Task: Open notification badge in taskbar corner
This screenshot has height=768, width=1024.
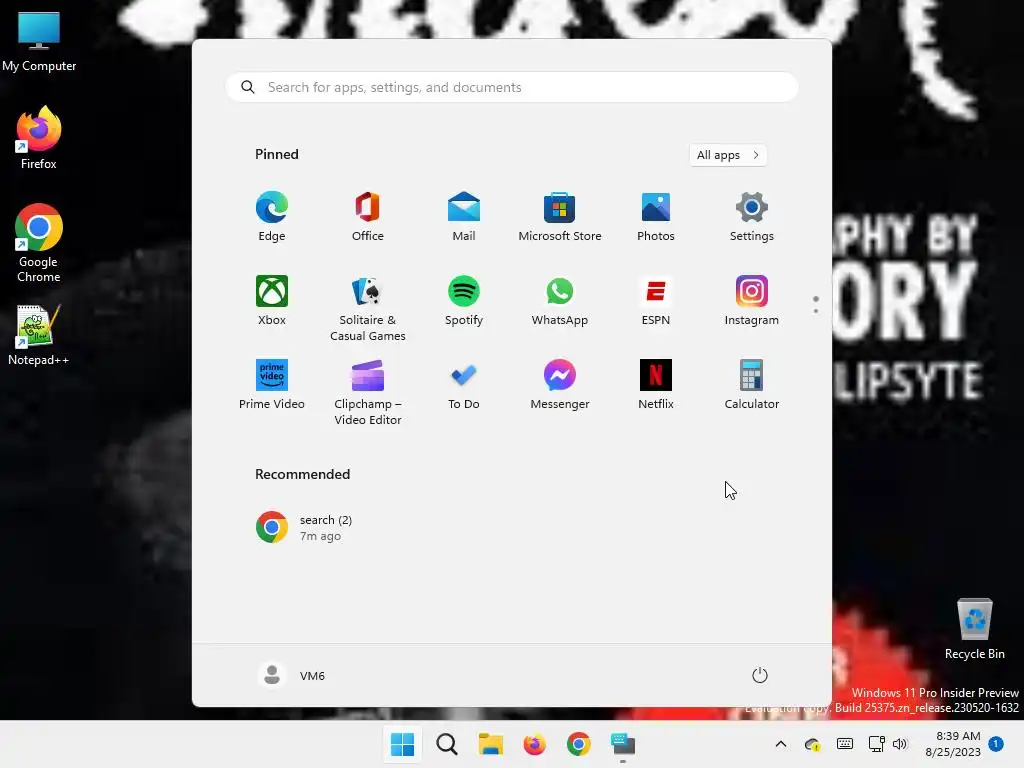Action: (996, 744)
